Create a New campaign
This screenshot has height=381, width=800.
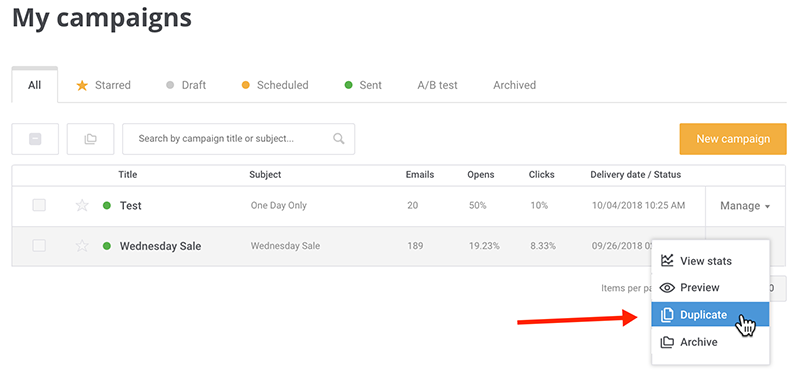733,139
